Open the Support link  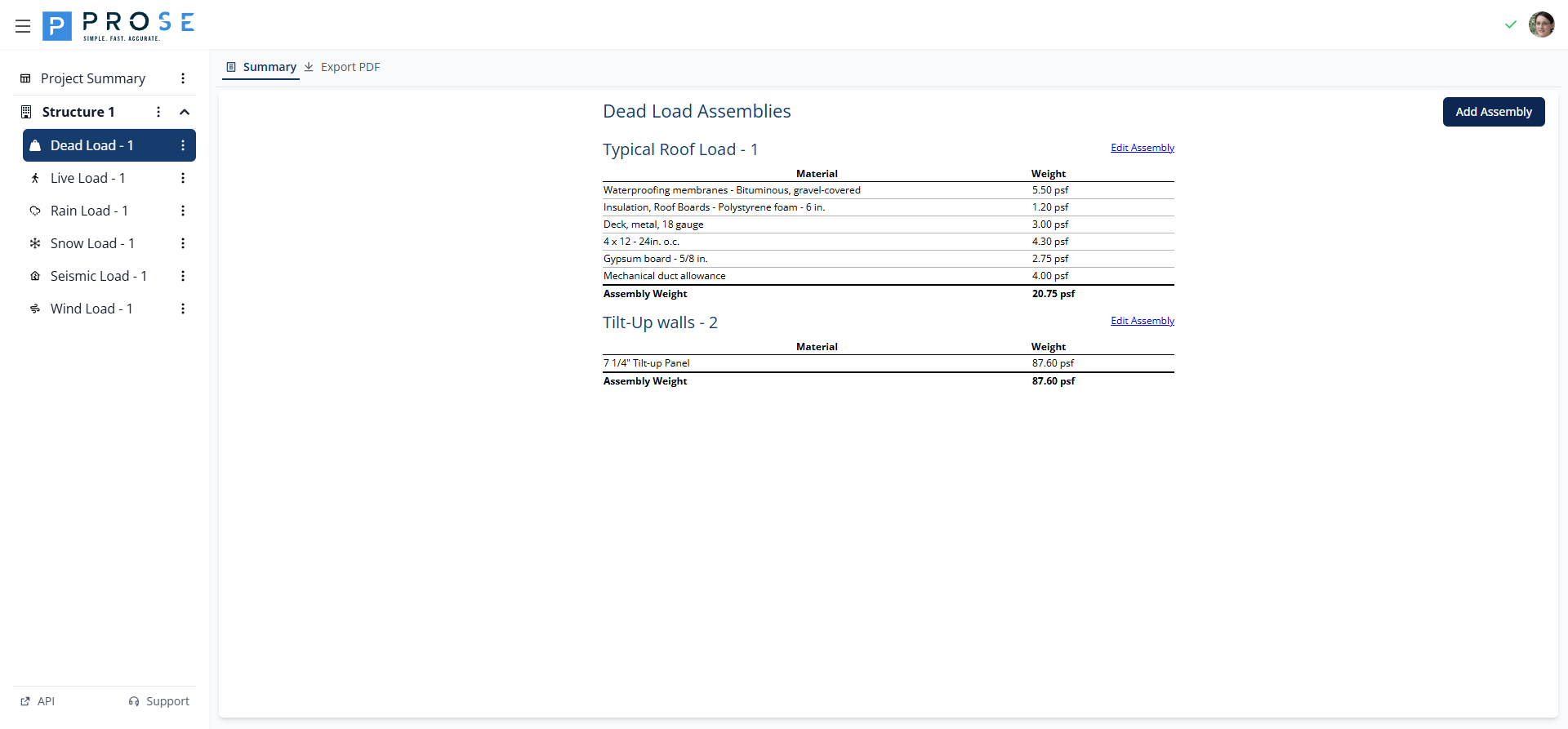159,701
